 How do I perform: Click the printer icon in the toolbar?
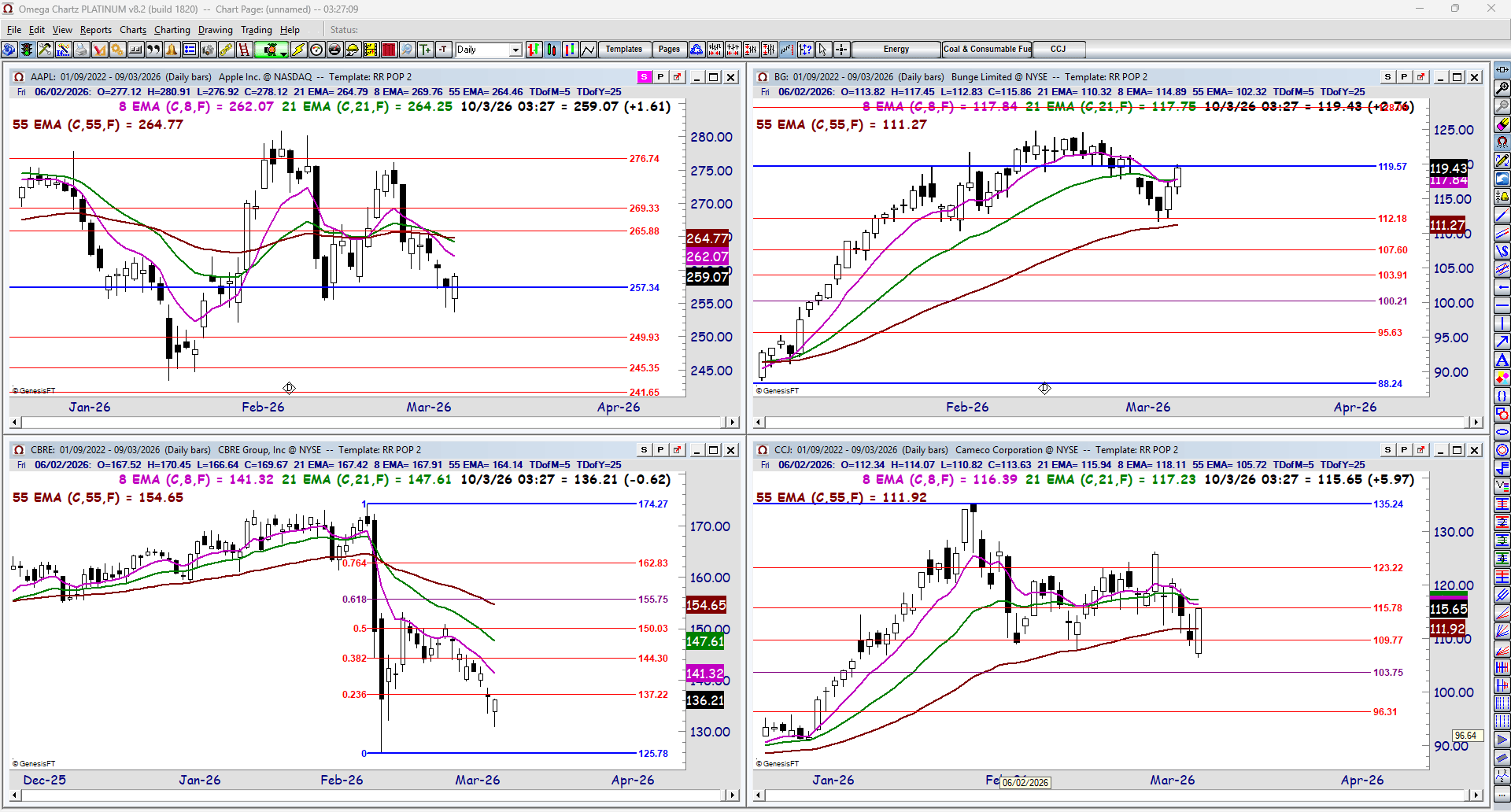click(x=81, y=50)
